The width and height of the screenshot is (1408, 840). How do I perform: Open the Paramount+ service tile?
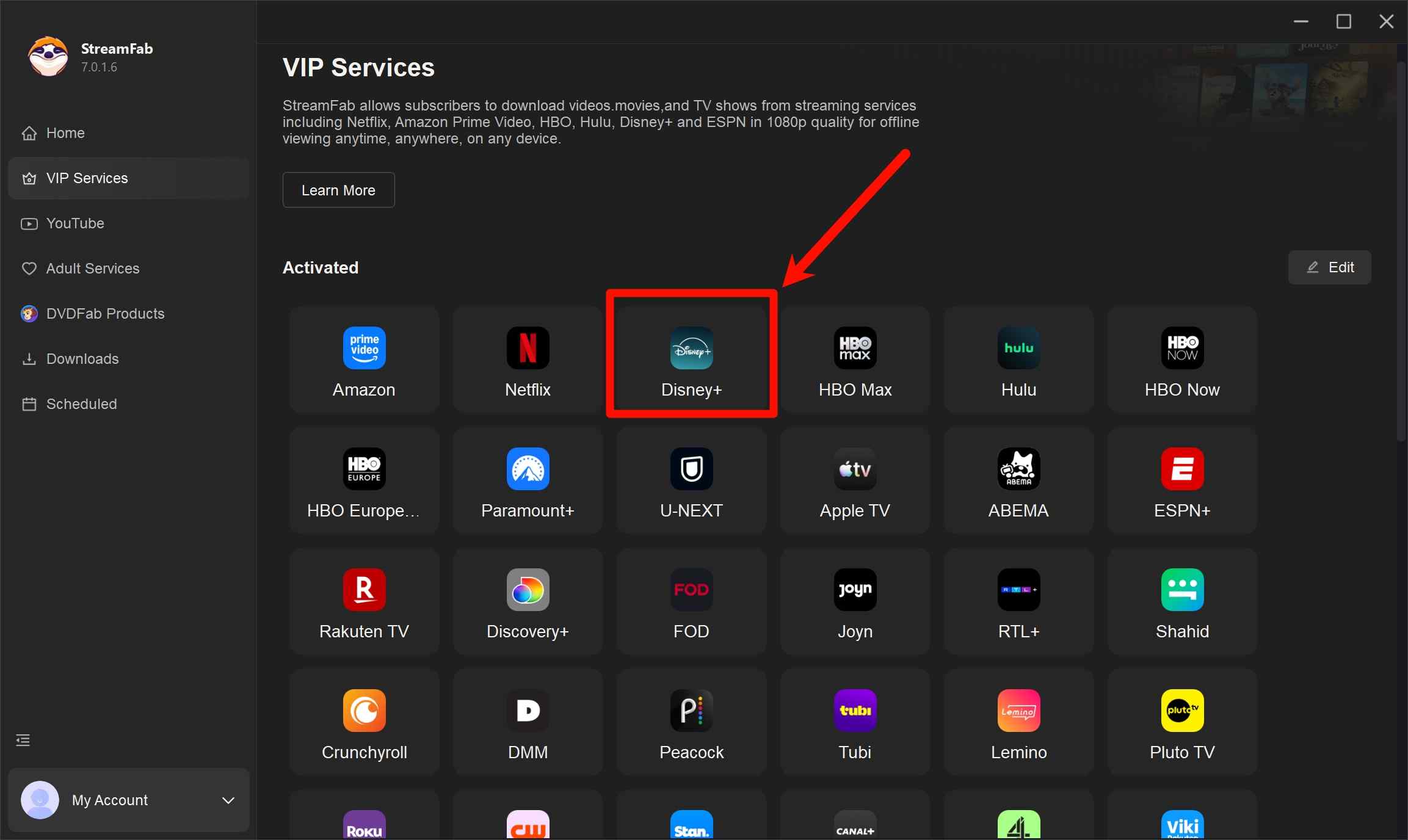(527, 480)
